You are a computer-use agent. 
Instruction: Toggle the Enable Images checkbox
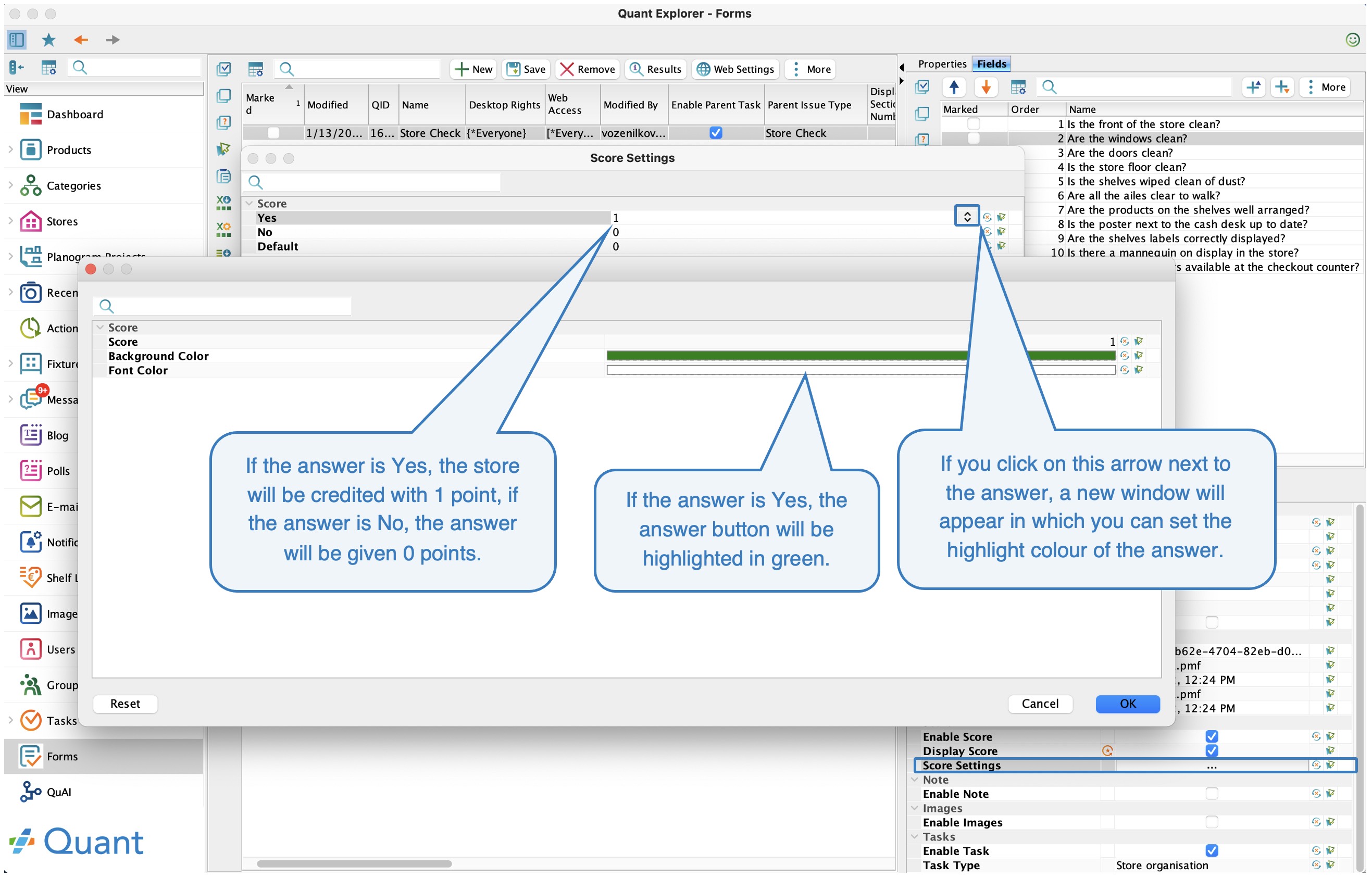pos(1212,822)
